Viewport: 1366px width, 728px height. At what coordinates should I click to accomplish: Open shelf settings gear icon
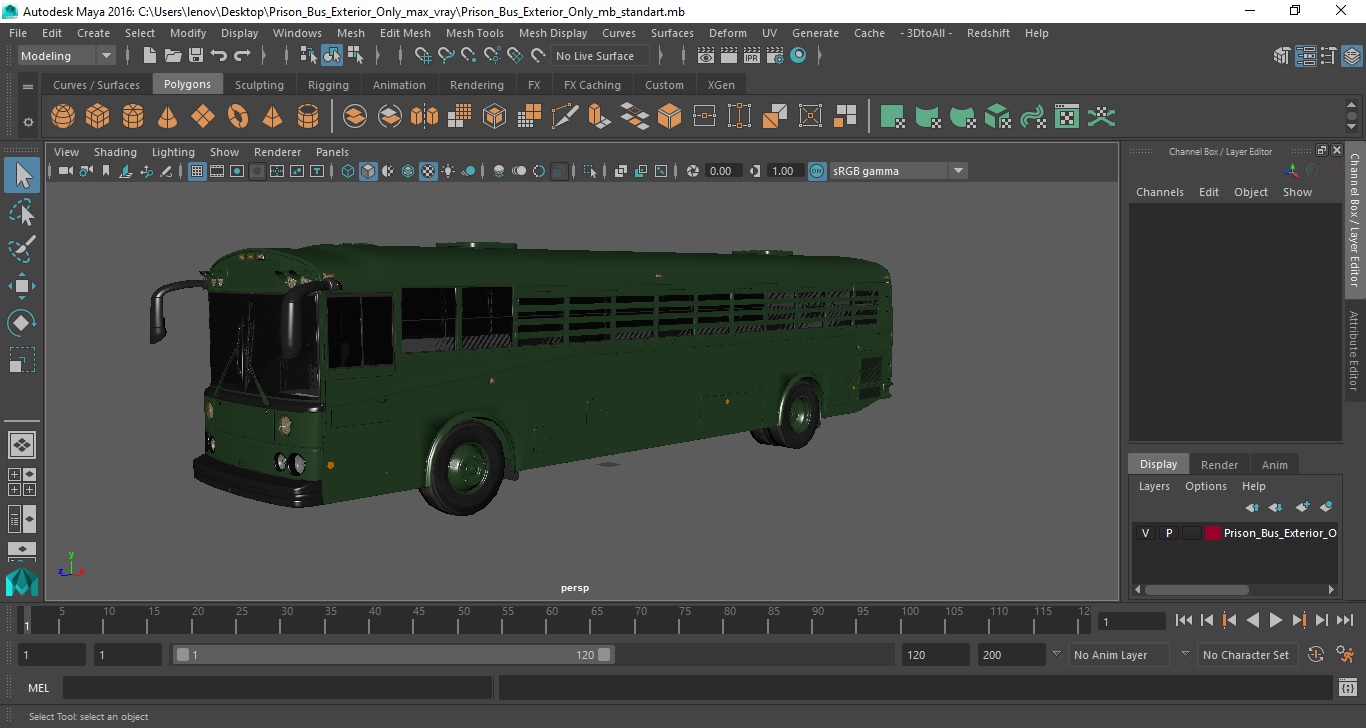pyautogui.click(x=28, y=122)
